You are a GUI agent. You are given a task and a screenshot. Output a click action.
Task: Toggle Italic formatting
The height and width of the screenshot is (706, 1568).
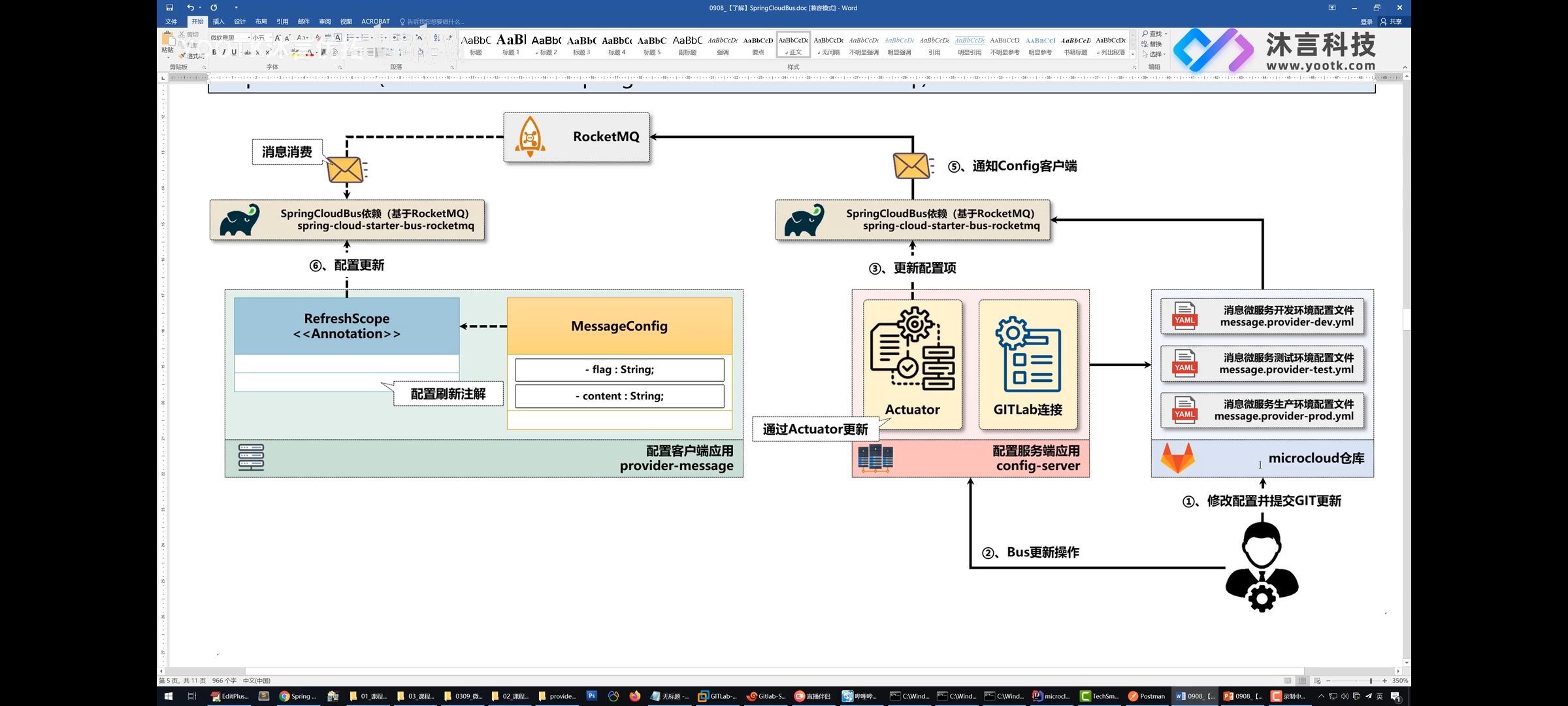point(224,52)
